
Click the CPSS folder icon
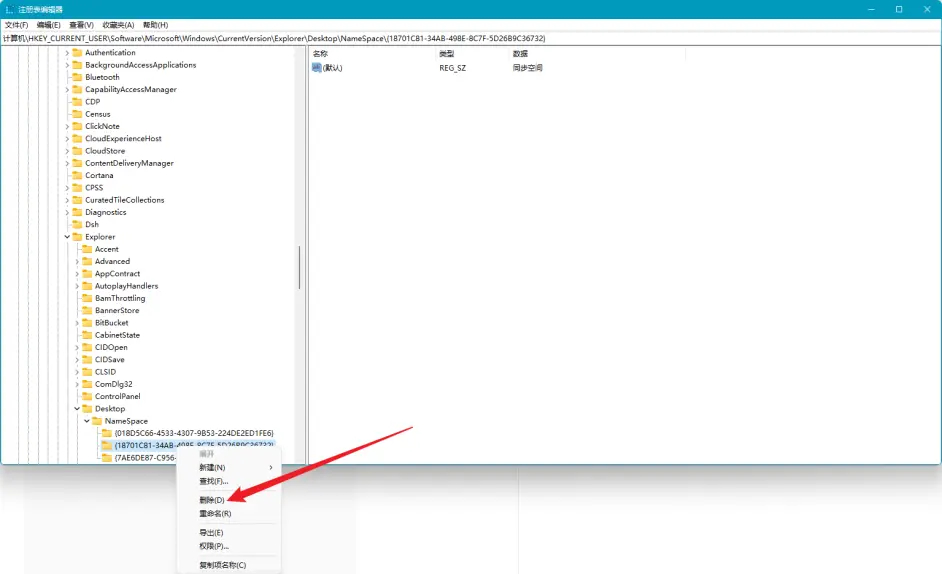tap(77, 188)
